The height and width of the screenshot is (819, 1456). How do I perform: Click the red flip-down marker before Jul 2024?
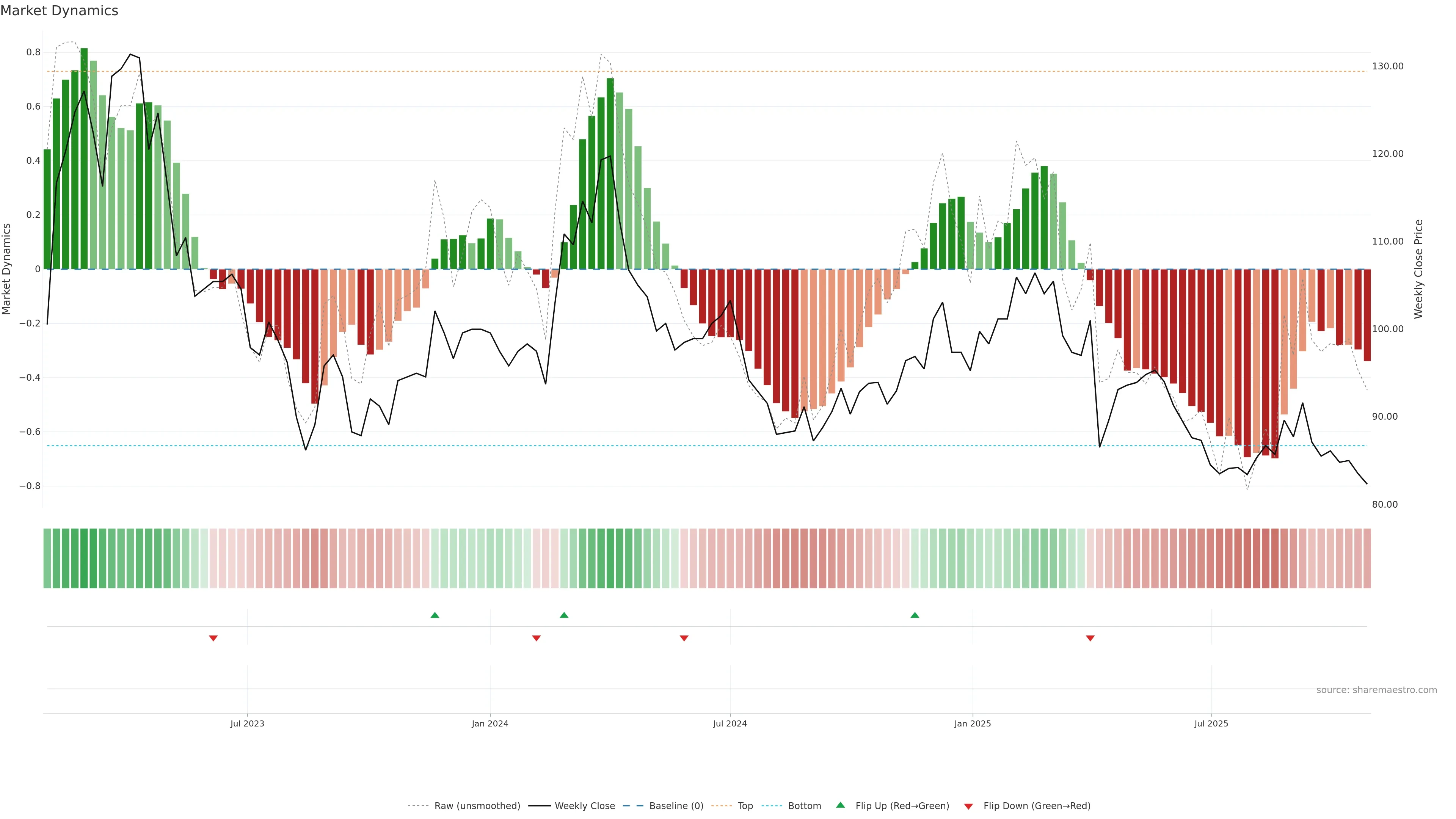(684, 638)
